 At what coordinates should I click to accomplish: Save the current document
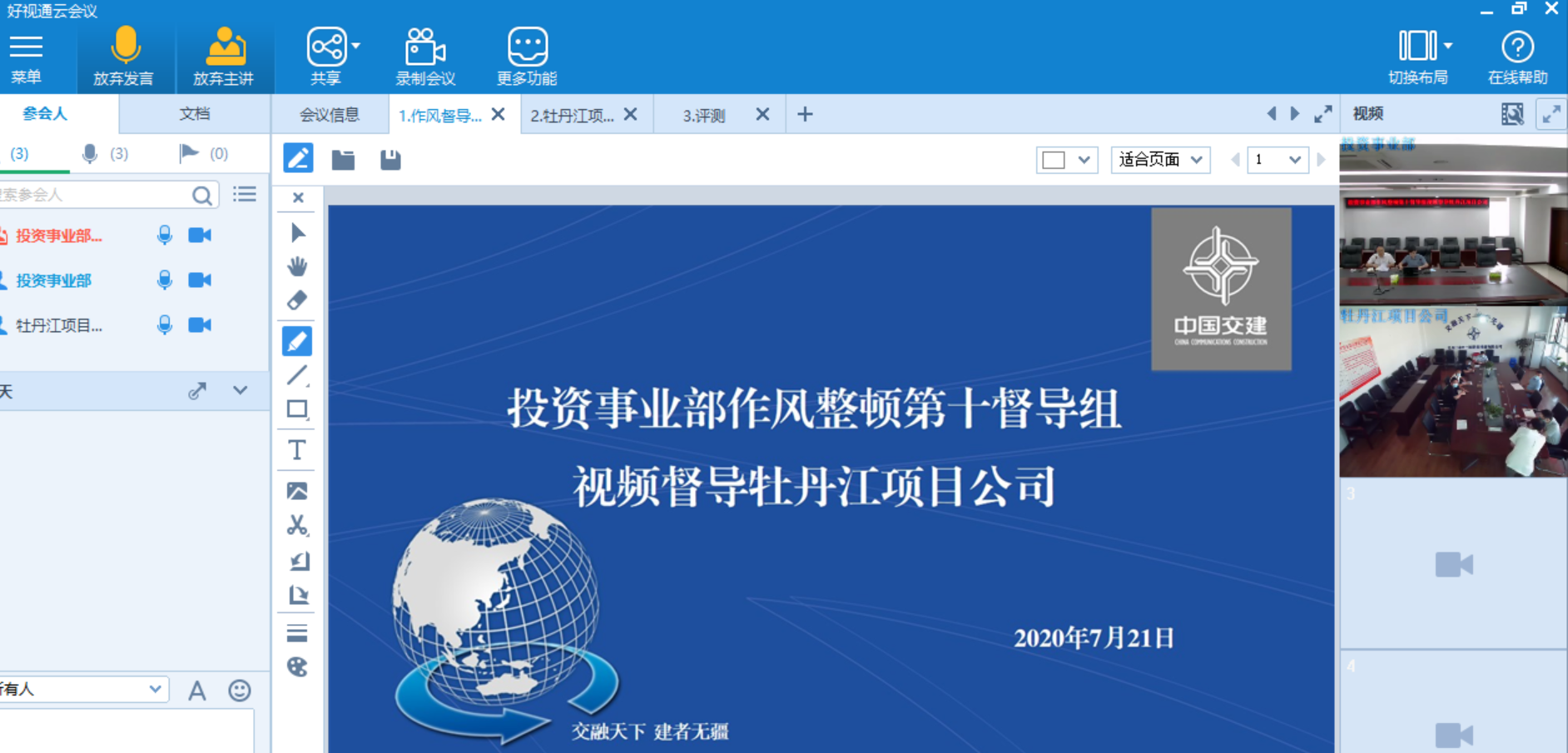point(390,160)
